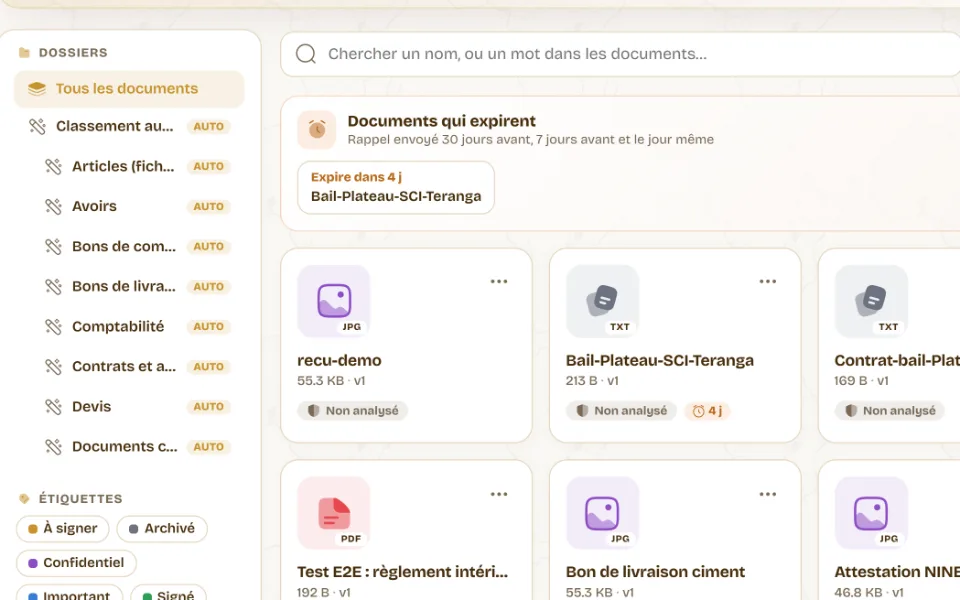Click the PDF icon of Test E2E document
The image size is (960, 600).
point(334,513)
